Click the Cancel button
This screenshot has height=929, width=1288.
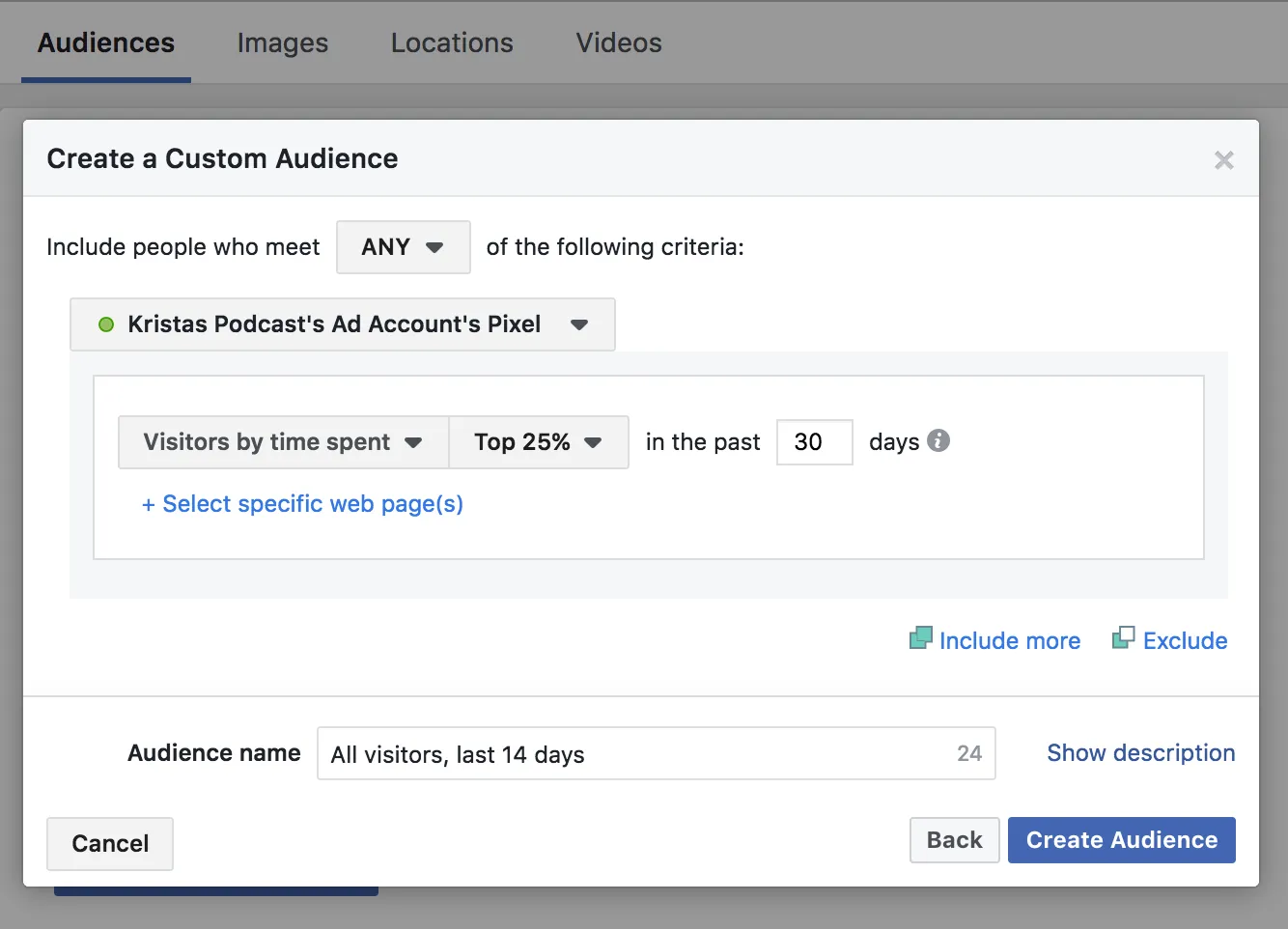coord(110,844)
